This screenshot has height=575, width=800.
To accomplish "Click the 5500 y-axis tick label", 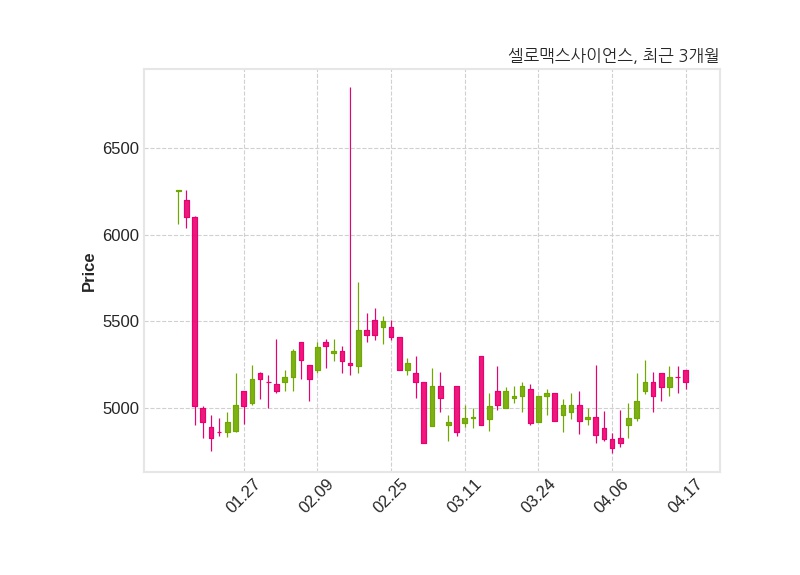I will 121,322.
